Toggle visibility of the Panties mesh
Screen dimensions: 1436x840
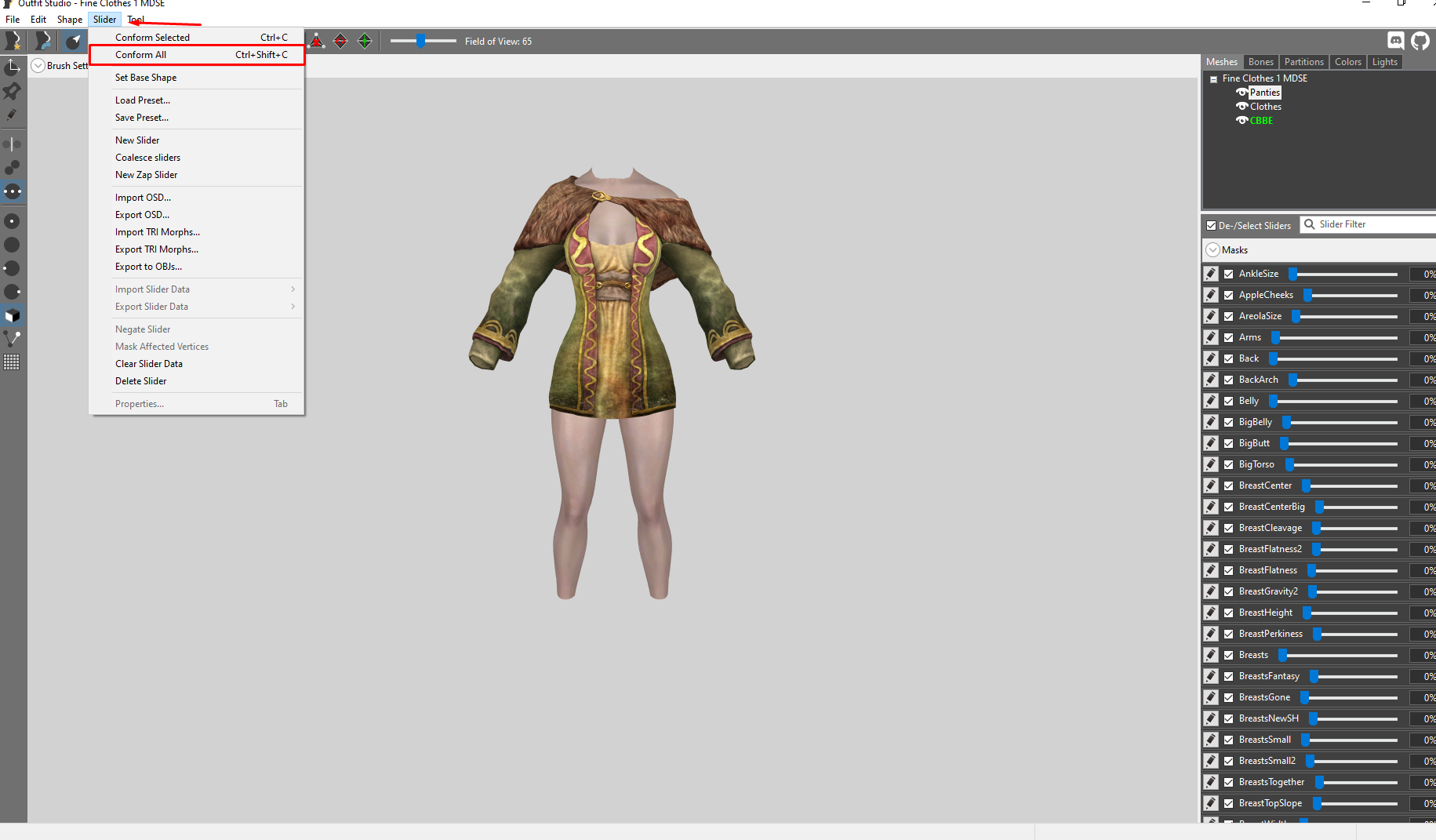click(1242, 93)
